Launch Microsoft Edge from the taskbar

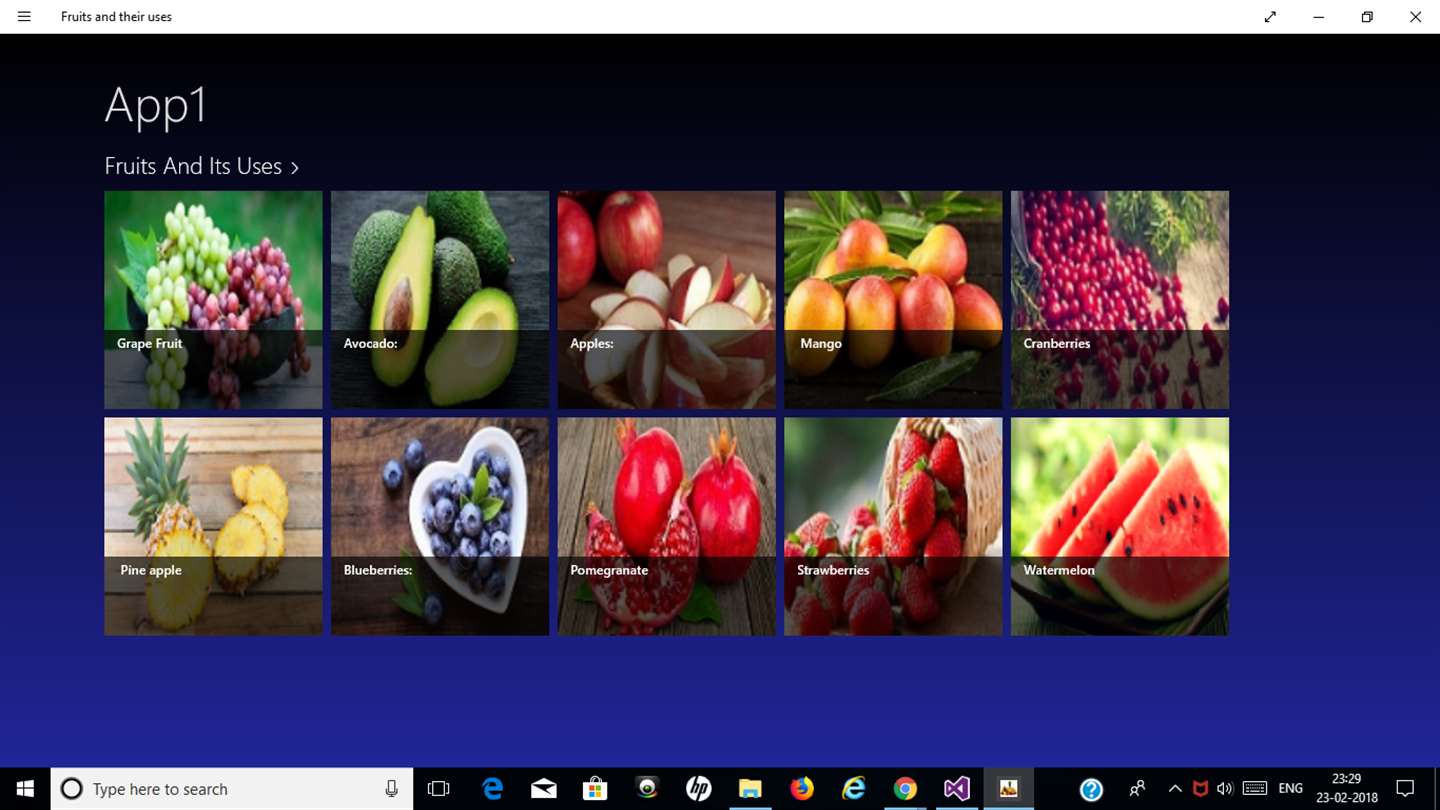click(492, 789)
